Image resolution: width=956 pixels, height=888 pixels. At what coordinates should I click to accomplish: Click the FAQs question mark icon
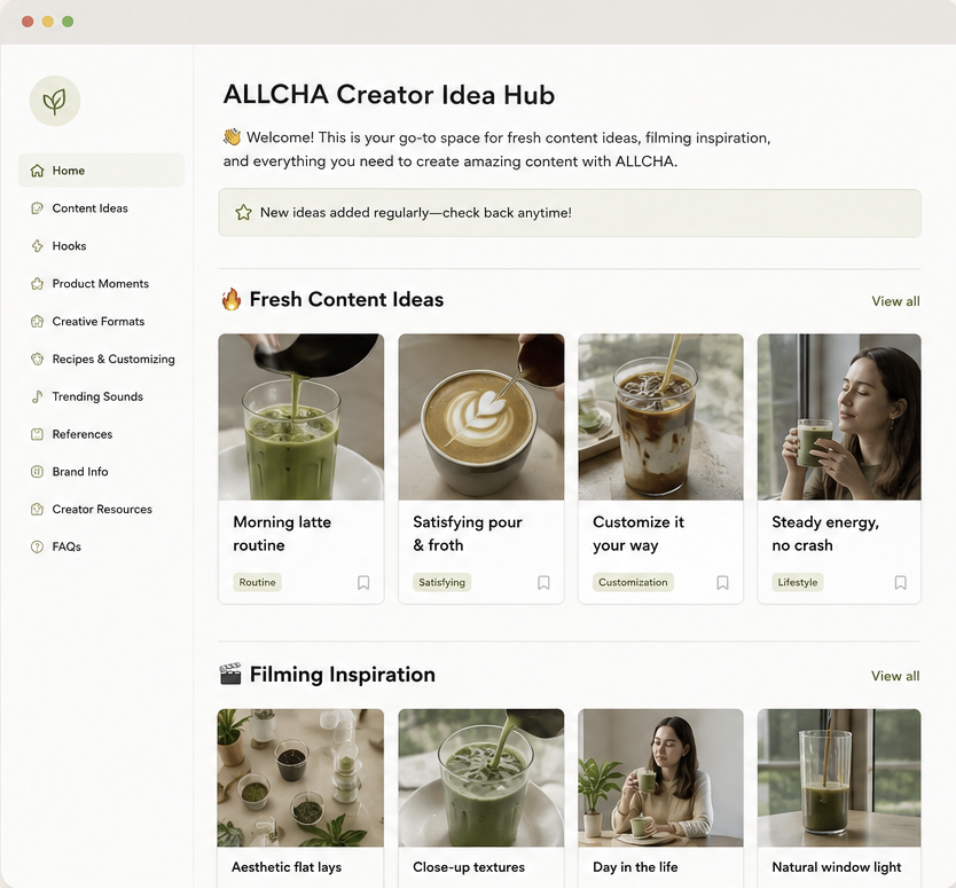tap(37, 547)
